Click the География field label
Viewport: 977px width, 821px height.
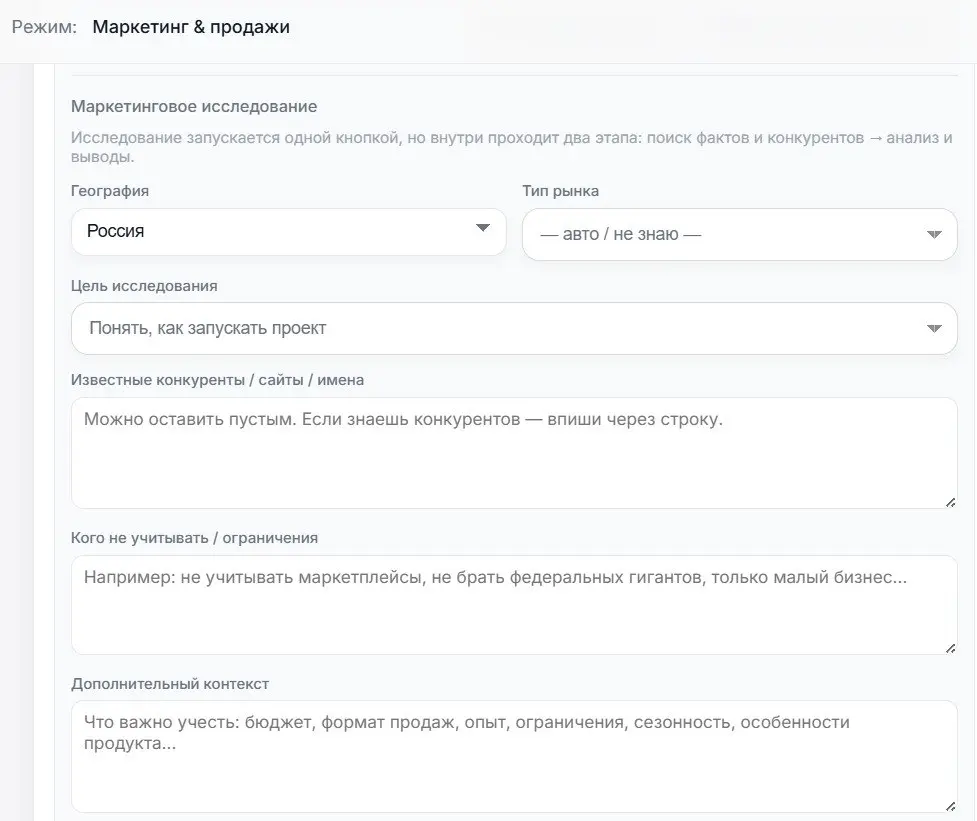click(110, 191)
